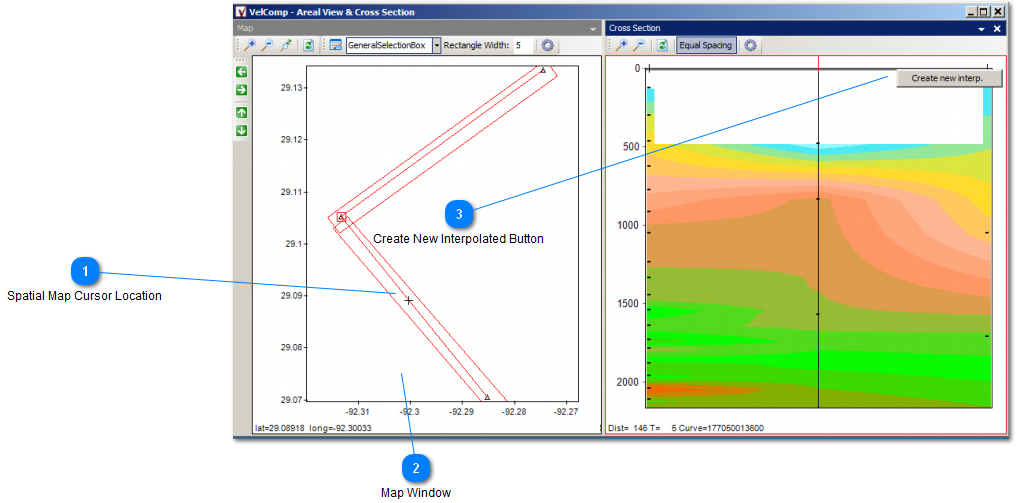
Task: Pan the map down with the green arrow
Action: 241,130
